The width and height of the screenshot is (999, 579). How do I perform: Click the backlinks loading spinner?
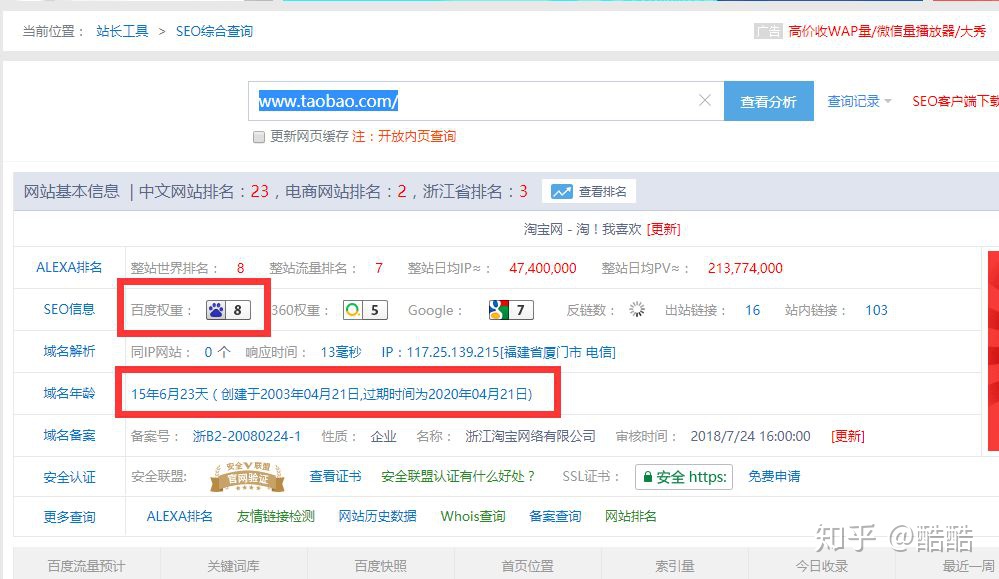pos(636,310)
